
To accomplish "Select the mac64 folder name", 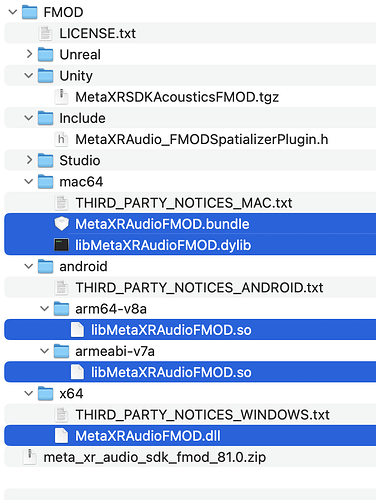I will (x=81, y=182).
